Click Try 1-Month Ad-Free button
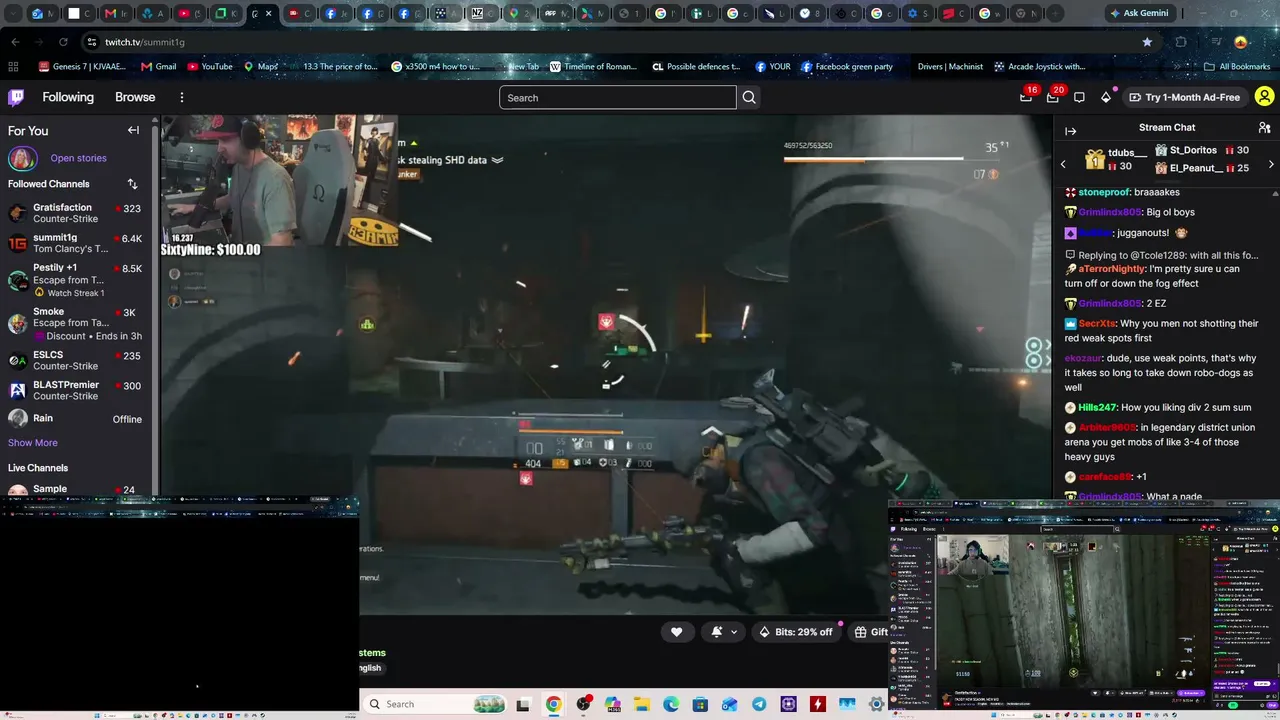1280x720 pixels. pyautogui.click(x=1184, y=97)
